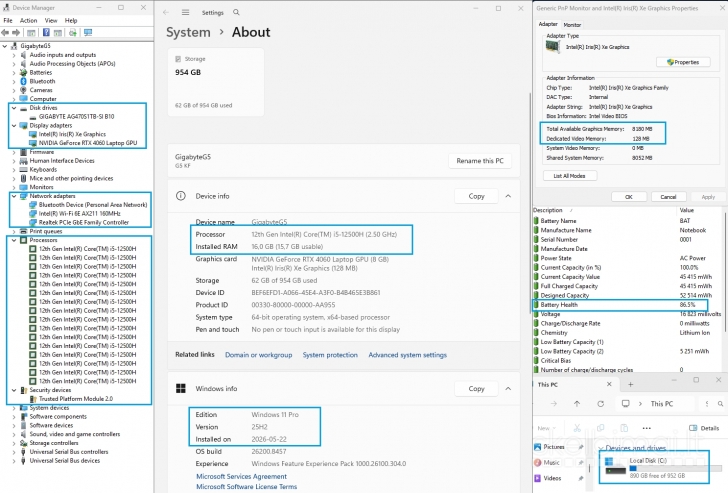The image size is (728, 493).
Task: Click Rename this PC button
Action: (x=480, y=161)
